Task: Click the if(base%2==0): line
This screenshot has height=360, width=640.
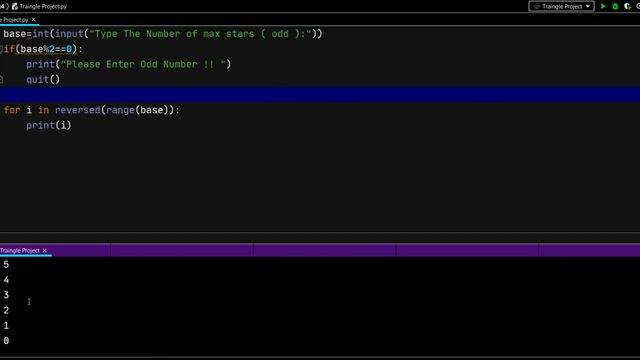Action: (43, 49)
